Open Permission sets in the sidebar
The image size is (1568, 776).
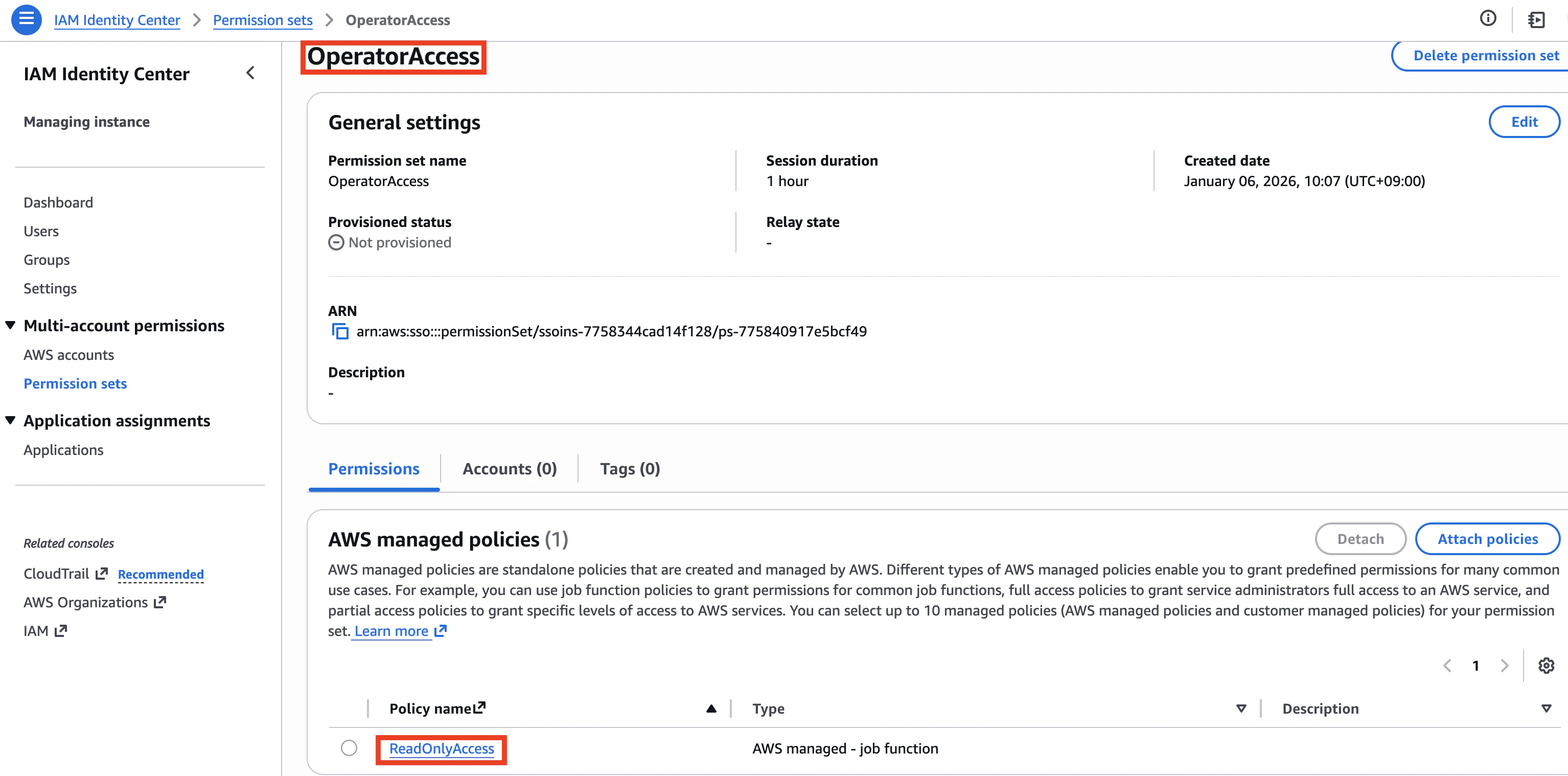tap(76, 383)
